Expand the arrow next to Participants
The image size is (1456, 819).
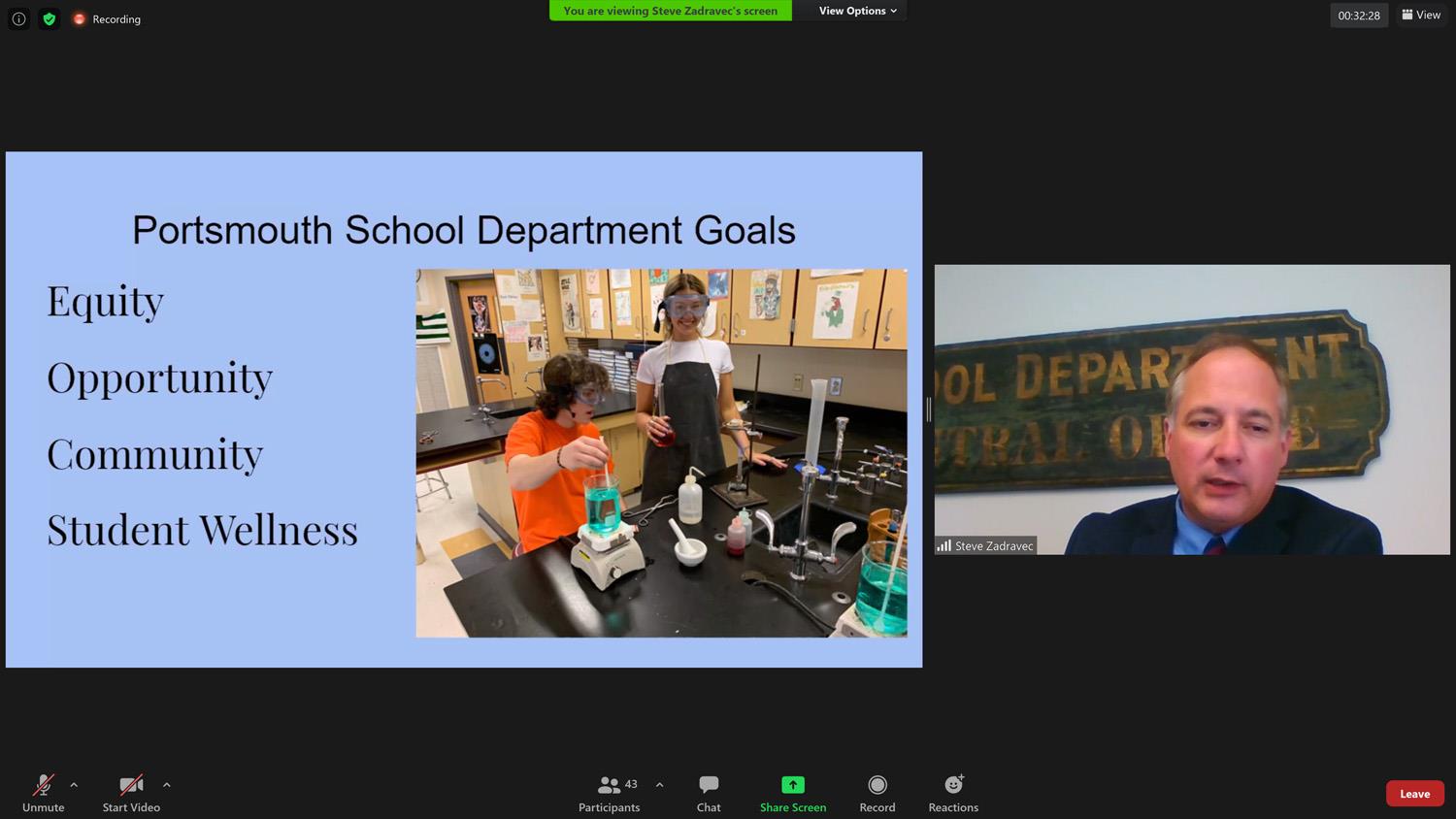coord(660,784)
